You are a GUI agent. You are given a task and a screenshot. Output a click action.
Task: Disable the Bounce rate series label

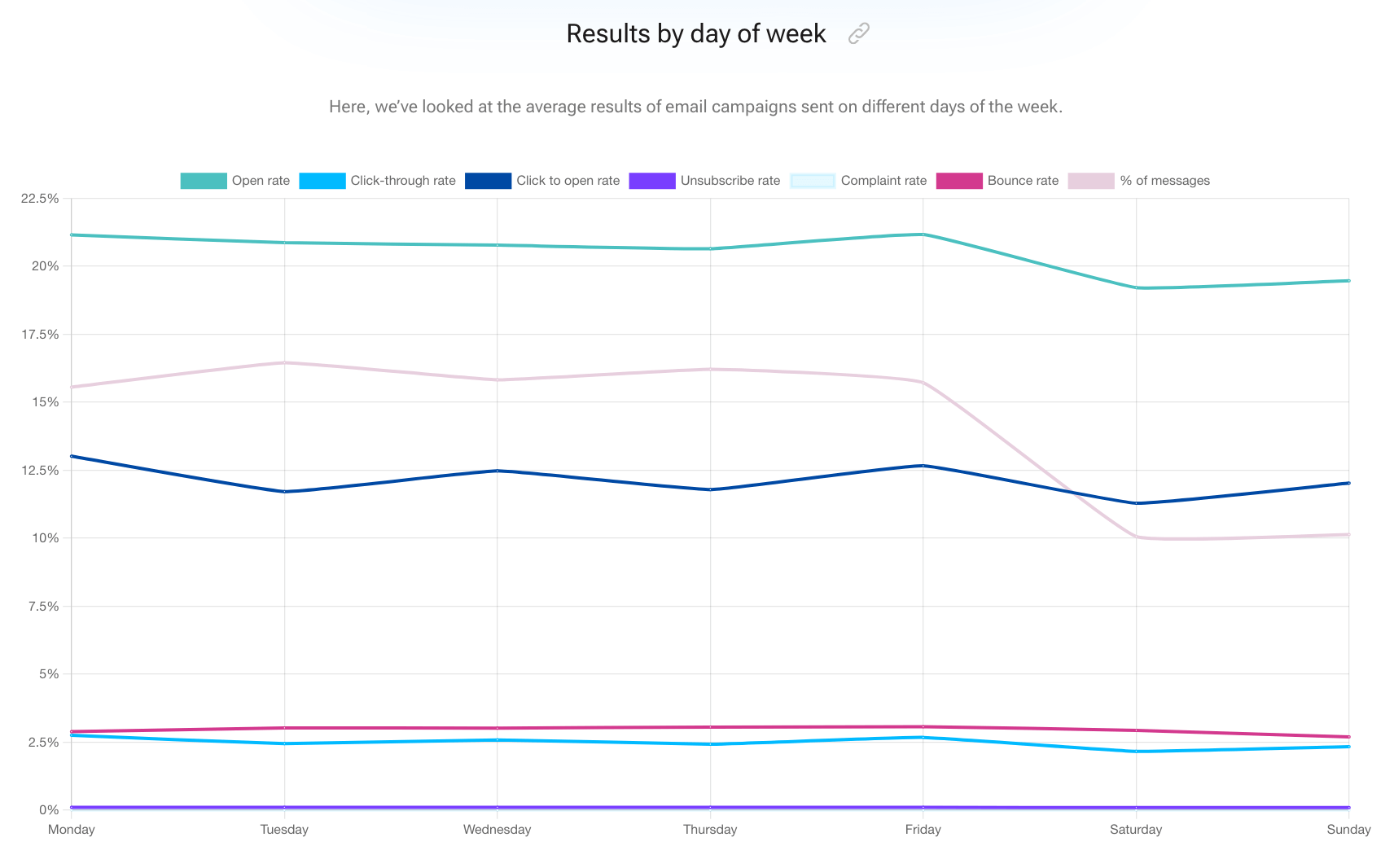point(1023,181)
